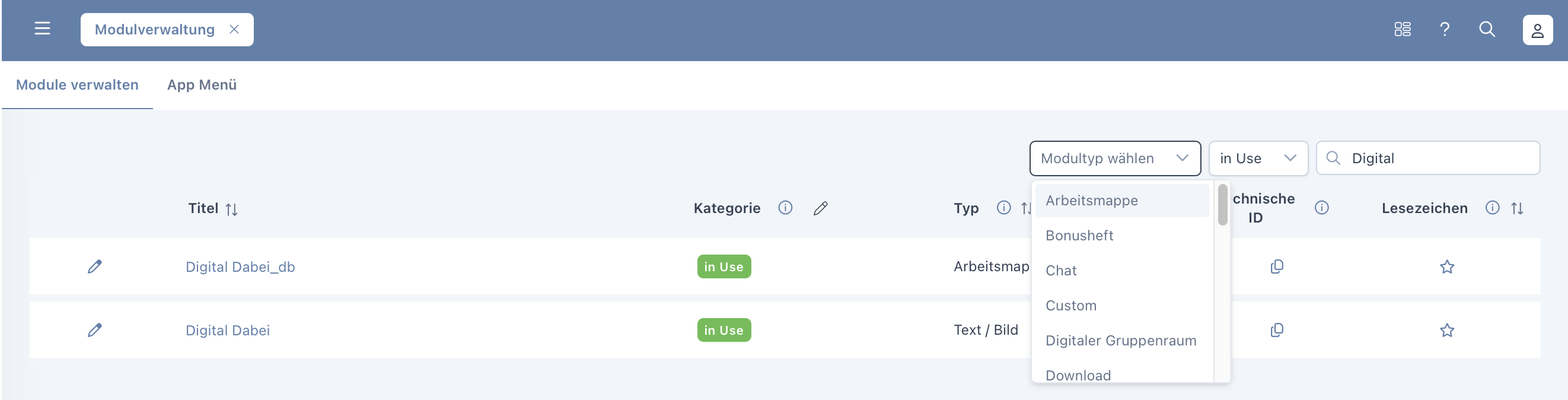Edit the Digital Dabei_db row pencil
This screenshot has height=400, width=1568.
94,266
